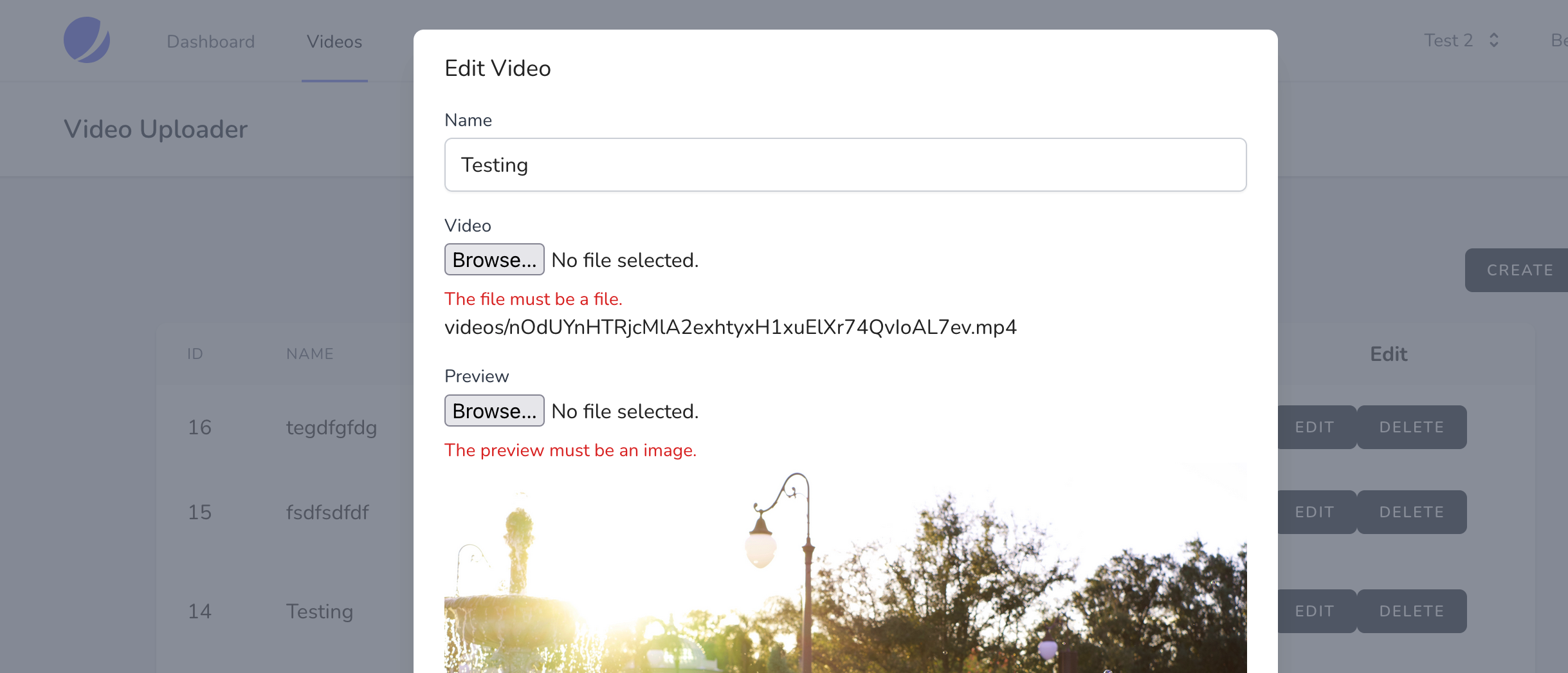This screenshot has height=673, width=1568.
Task: Open the partially visible 'Be' menu top right
Action: click(1559, 40)
